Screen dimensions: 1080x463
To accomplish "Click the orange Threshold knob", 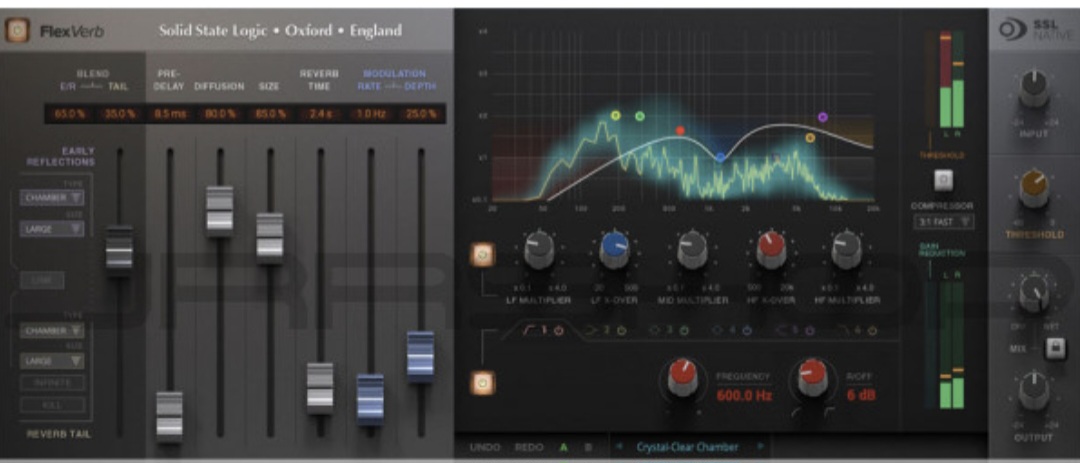I will point(1034,189).
